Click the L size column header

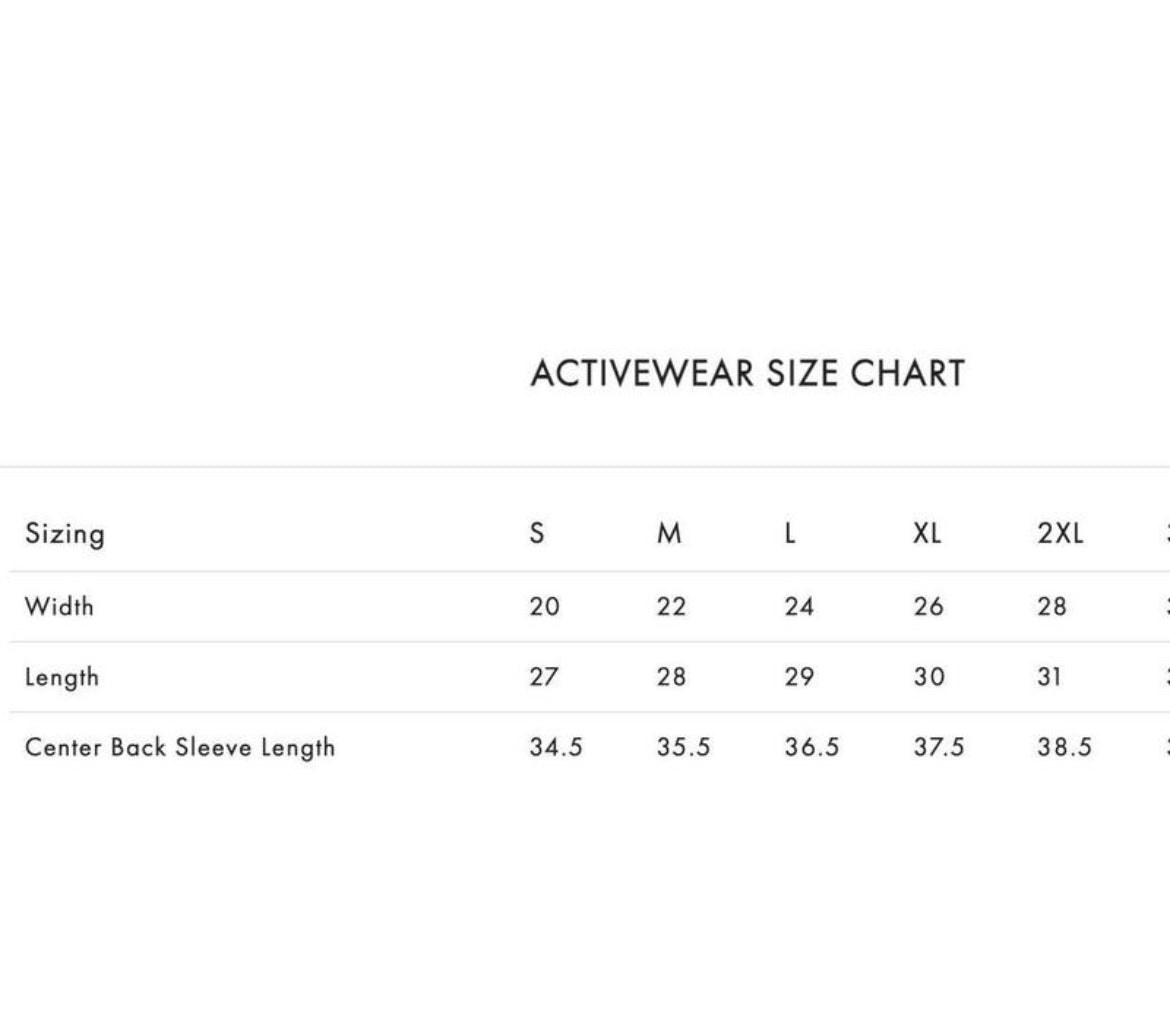790,533
